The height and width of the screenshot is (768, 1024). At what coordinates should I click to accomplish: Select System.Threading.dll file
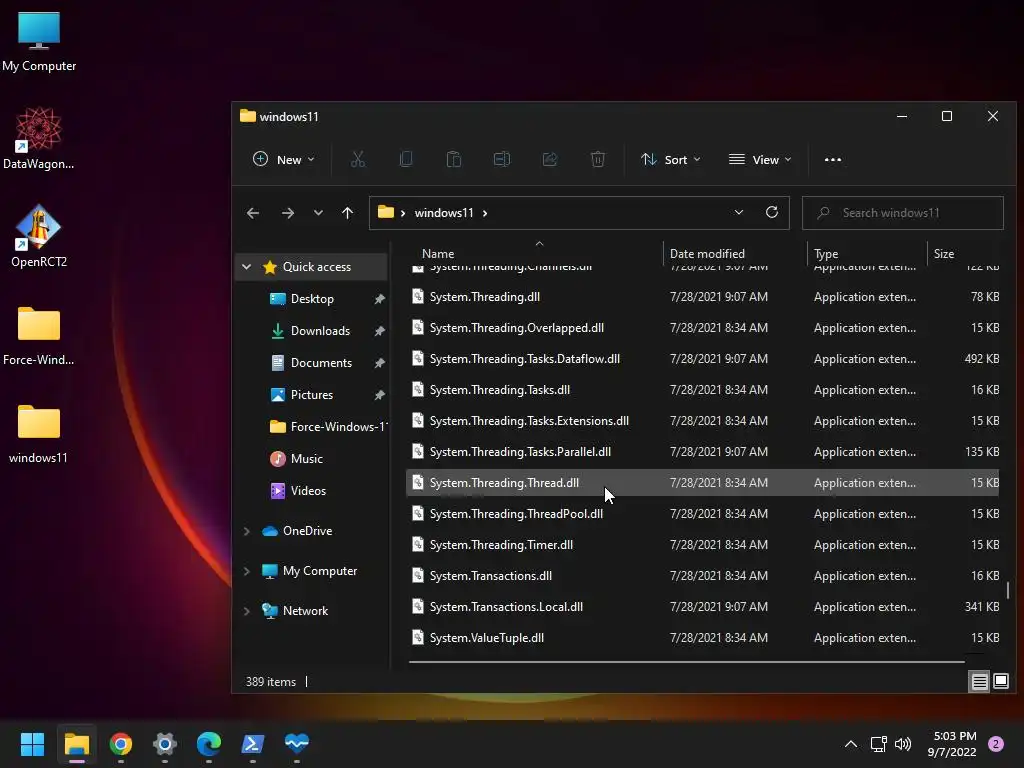click(x=702, y=296)
